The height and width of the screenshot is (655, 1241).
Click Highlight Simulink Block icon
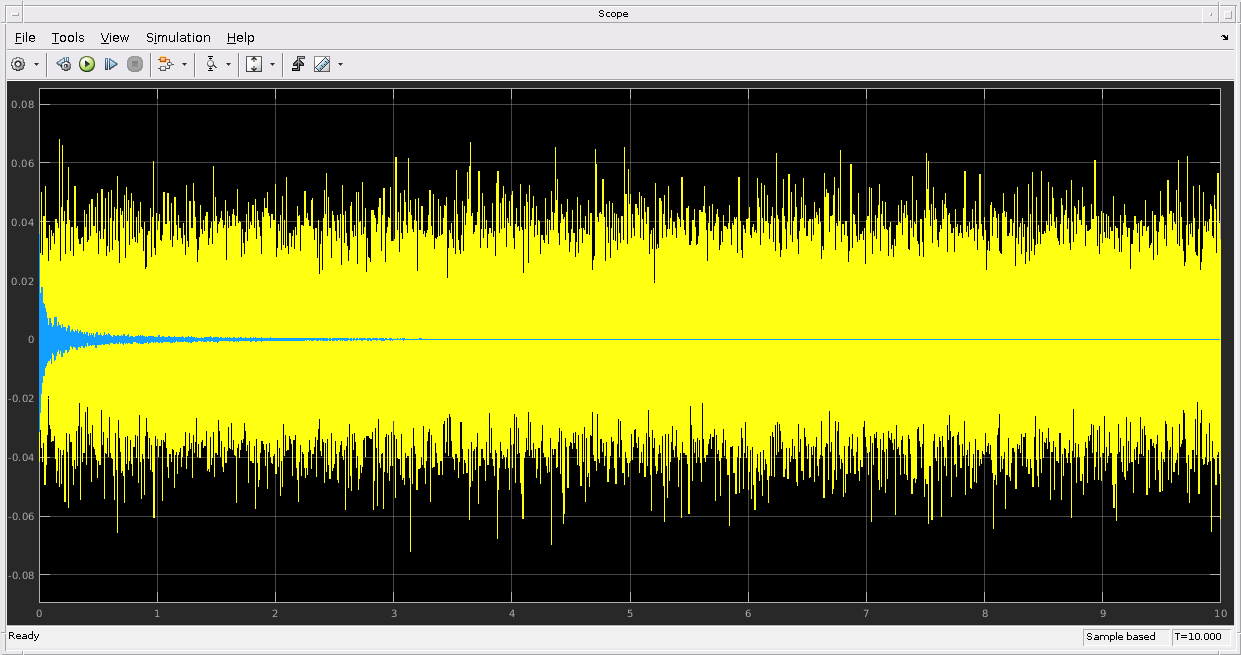coord(166,64)
